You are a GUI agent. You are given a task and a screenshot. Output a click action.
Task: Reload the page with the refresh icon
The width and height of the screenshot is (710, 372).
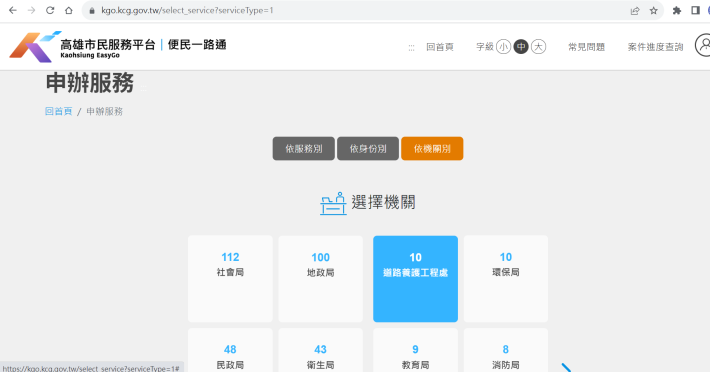50,10
